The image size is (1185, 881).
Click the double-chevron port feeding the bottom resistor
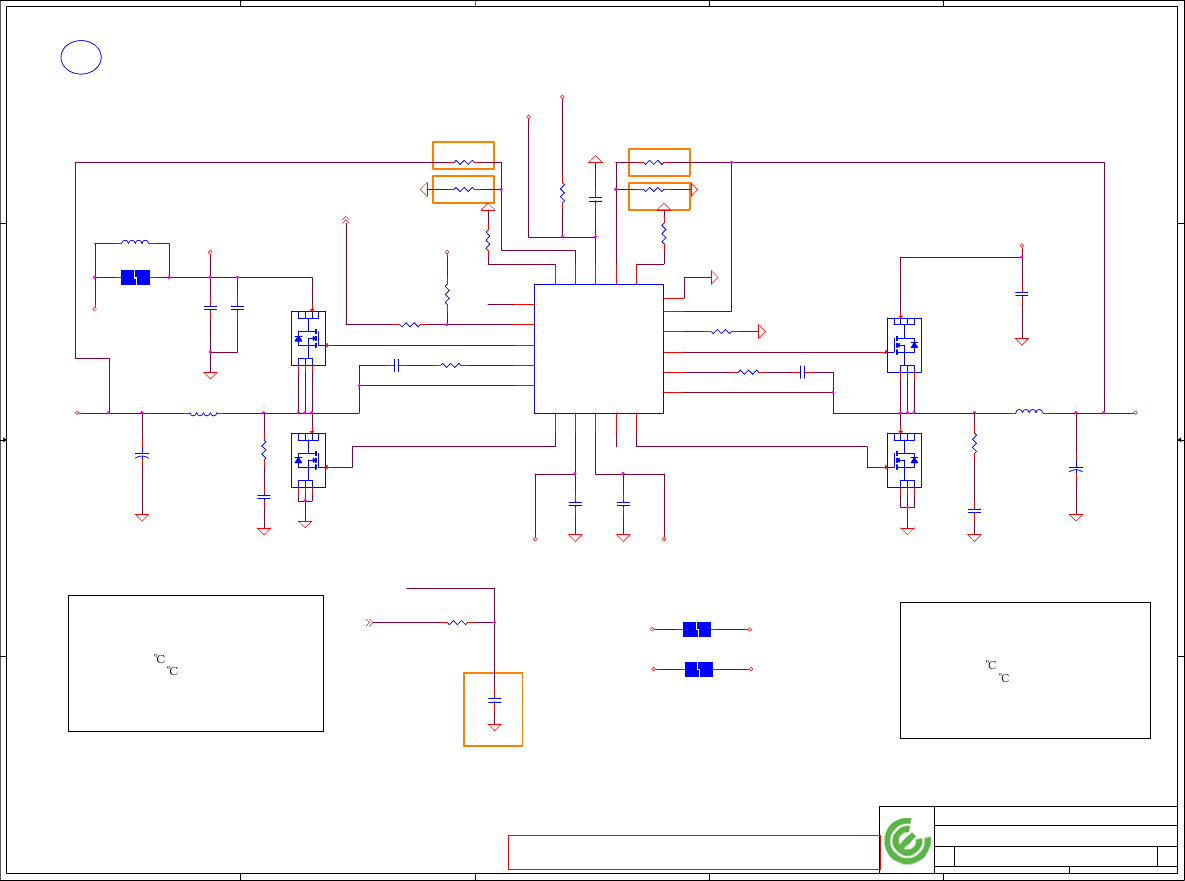[x=369, y=623]
